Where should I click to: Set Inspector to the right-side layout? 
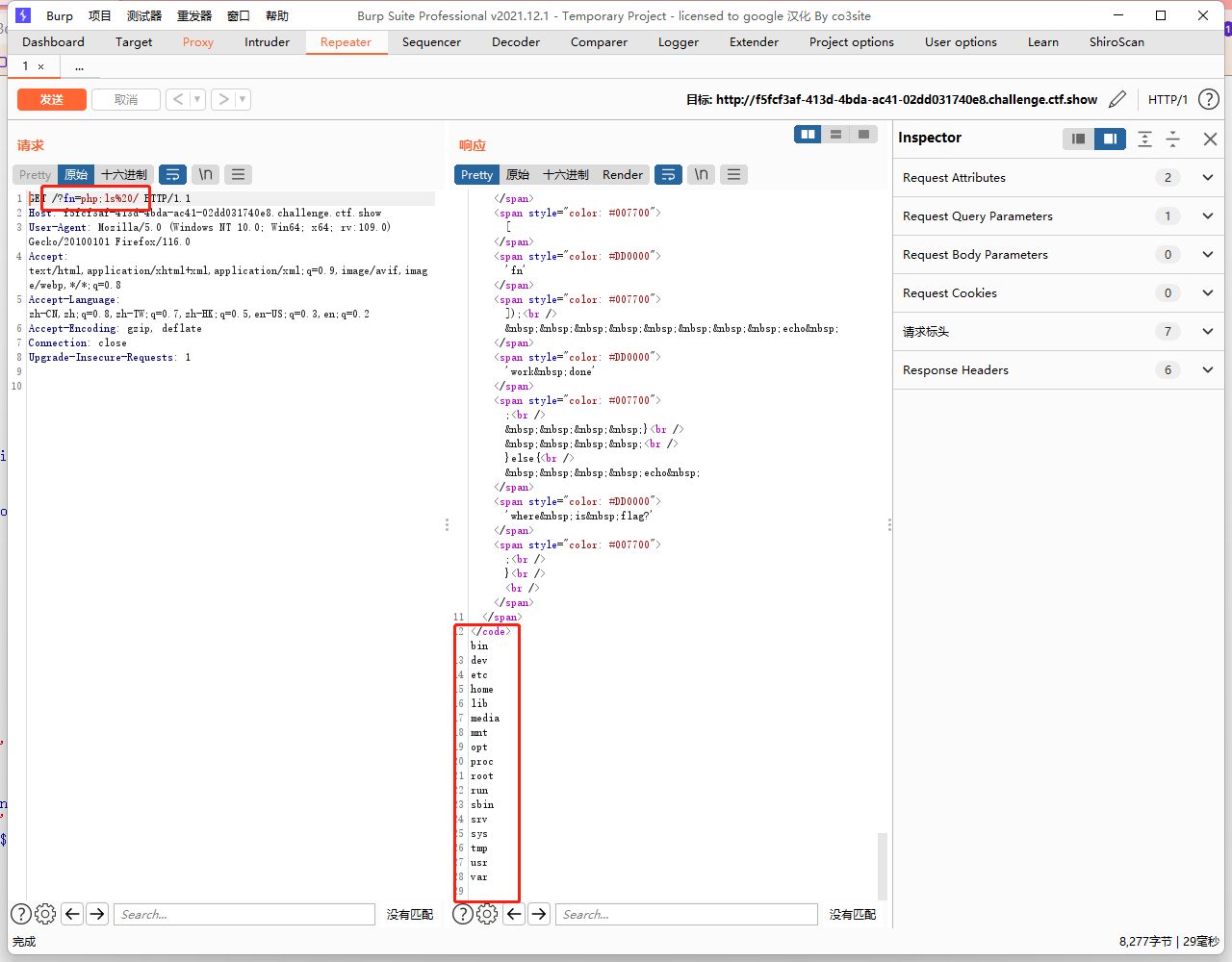1110,139
